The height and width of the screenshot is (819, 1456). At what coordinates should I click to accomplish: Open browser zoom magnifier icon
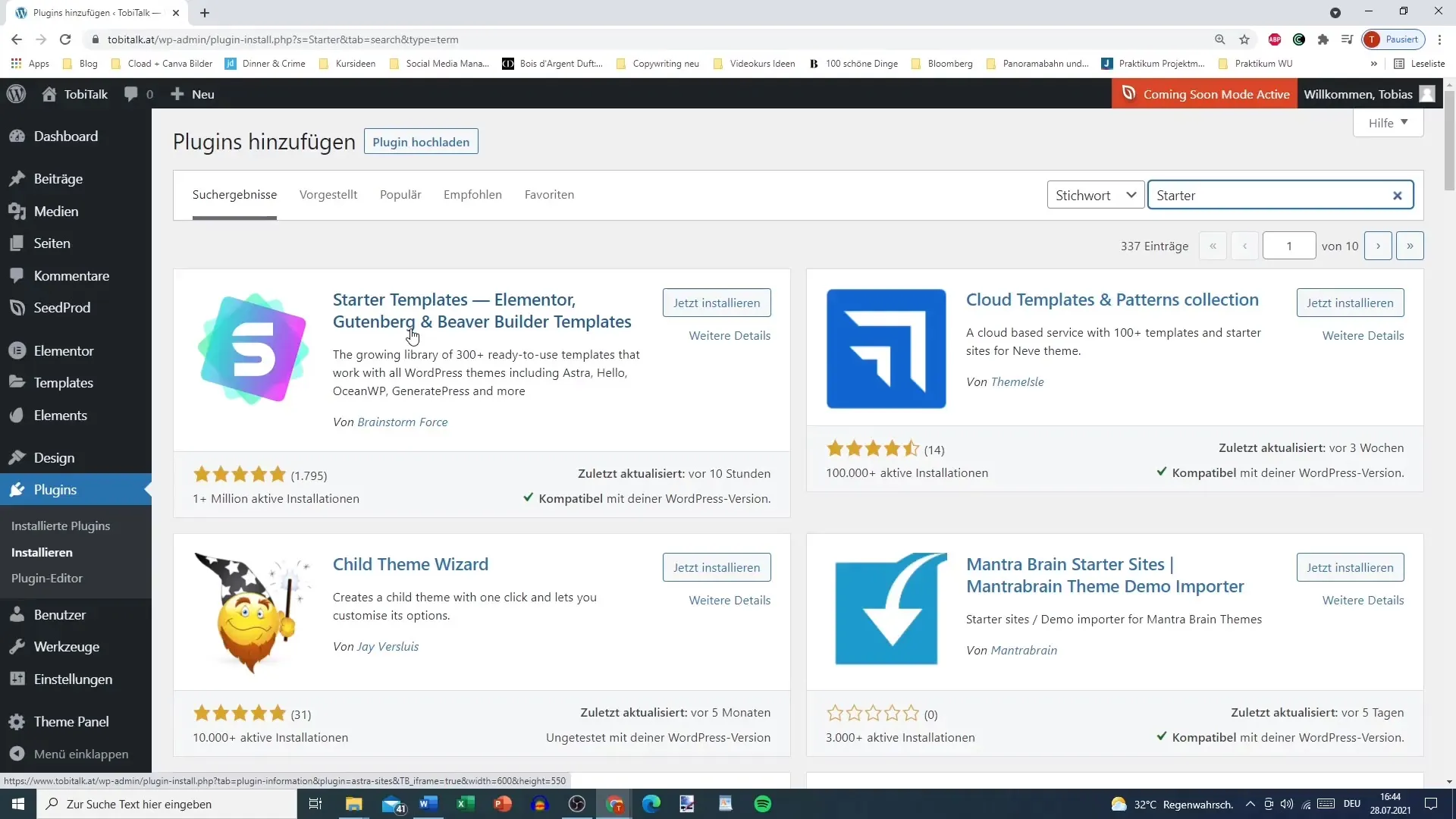tap(1219, 39)
